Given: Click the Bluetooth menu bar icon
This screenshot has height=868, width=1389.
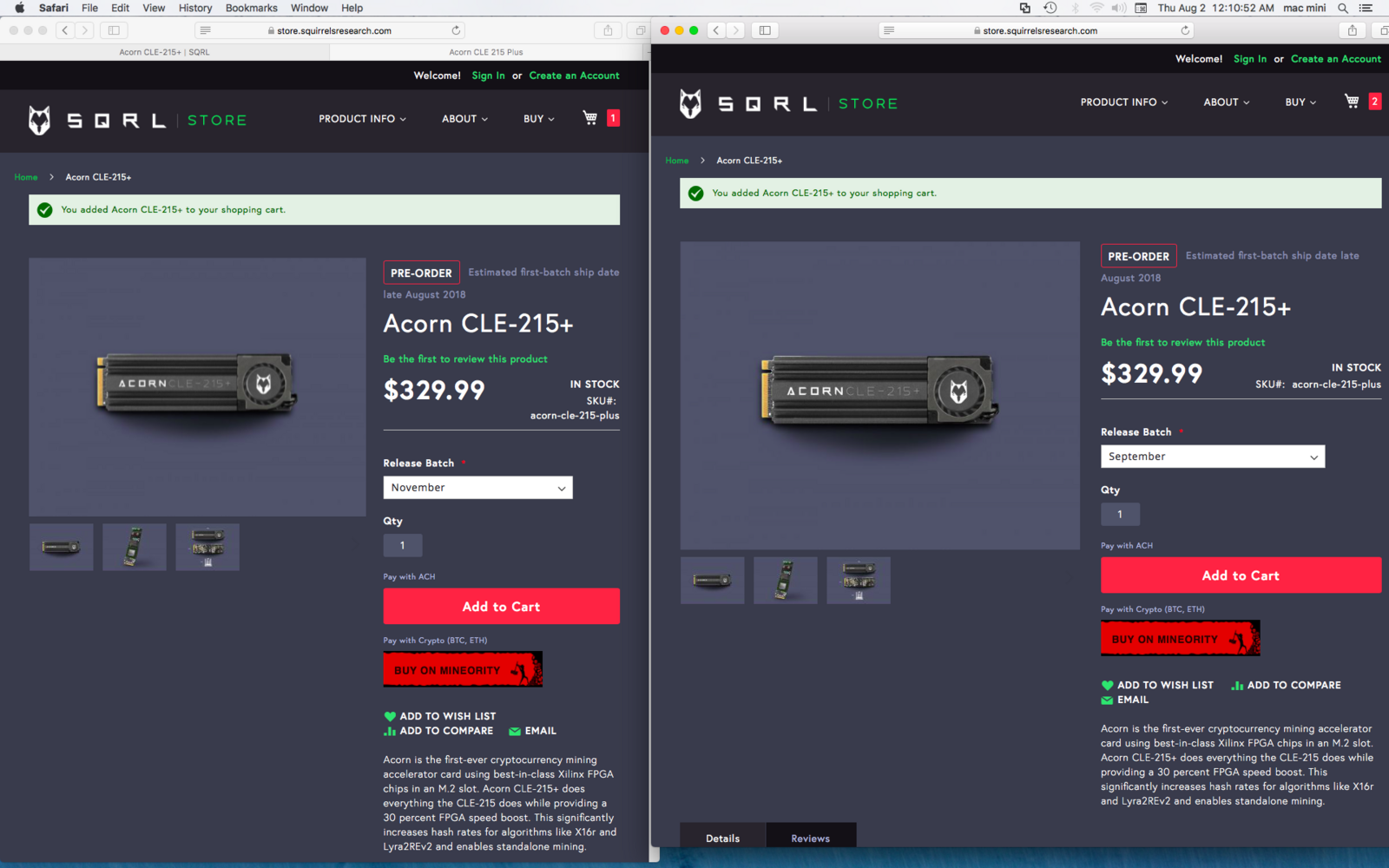Looking at the screenshot, I should 1075,8.
